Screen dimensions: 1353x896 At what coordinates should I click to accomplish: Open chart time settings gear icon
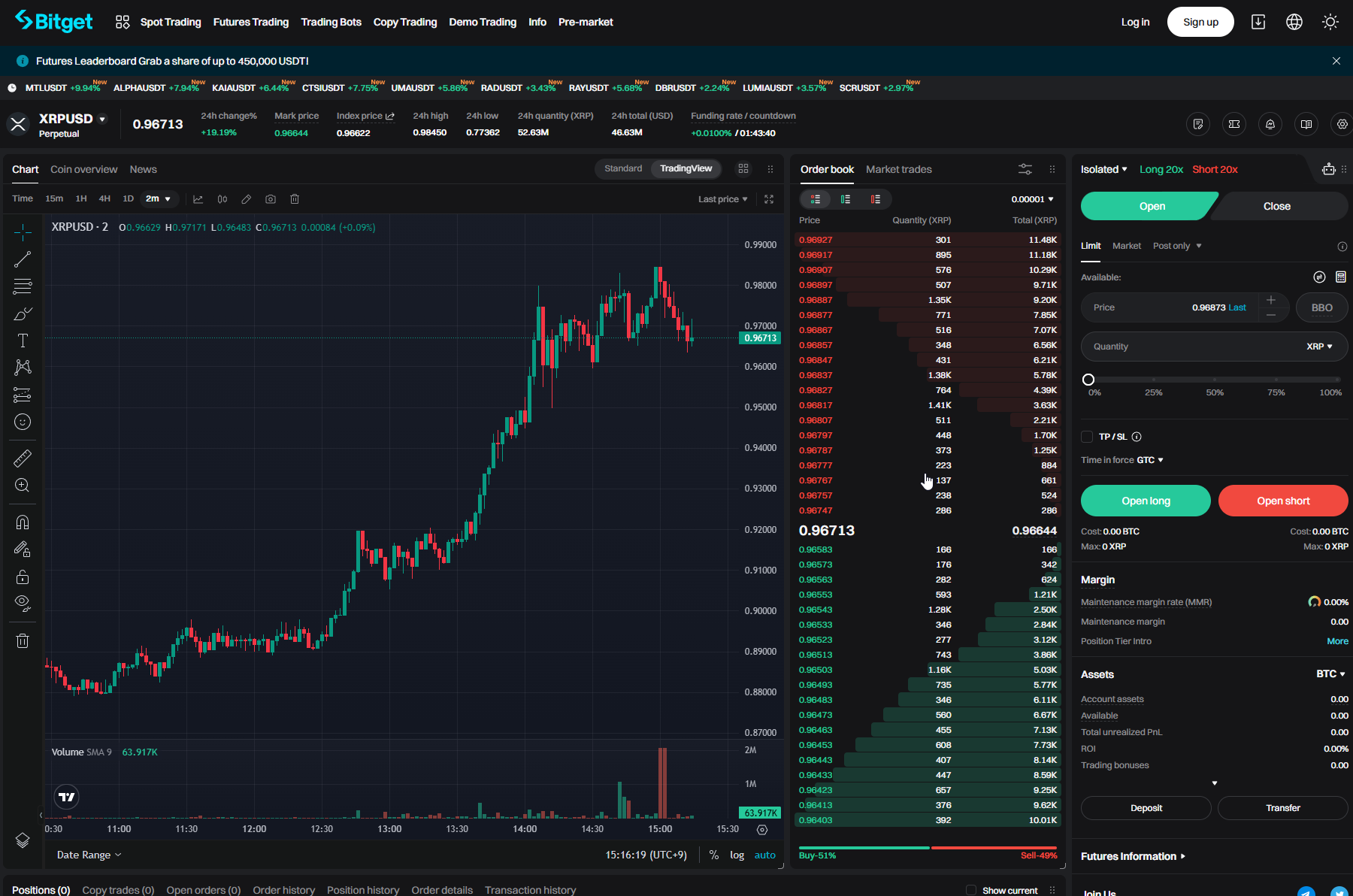pos(762,830)
